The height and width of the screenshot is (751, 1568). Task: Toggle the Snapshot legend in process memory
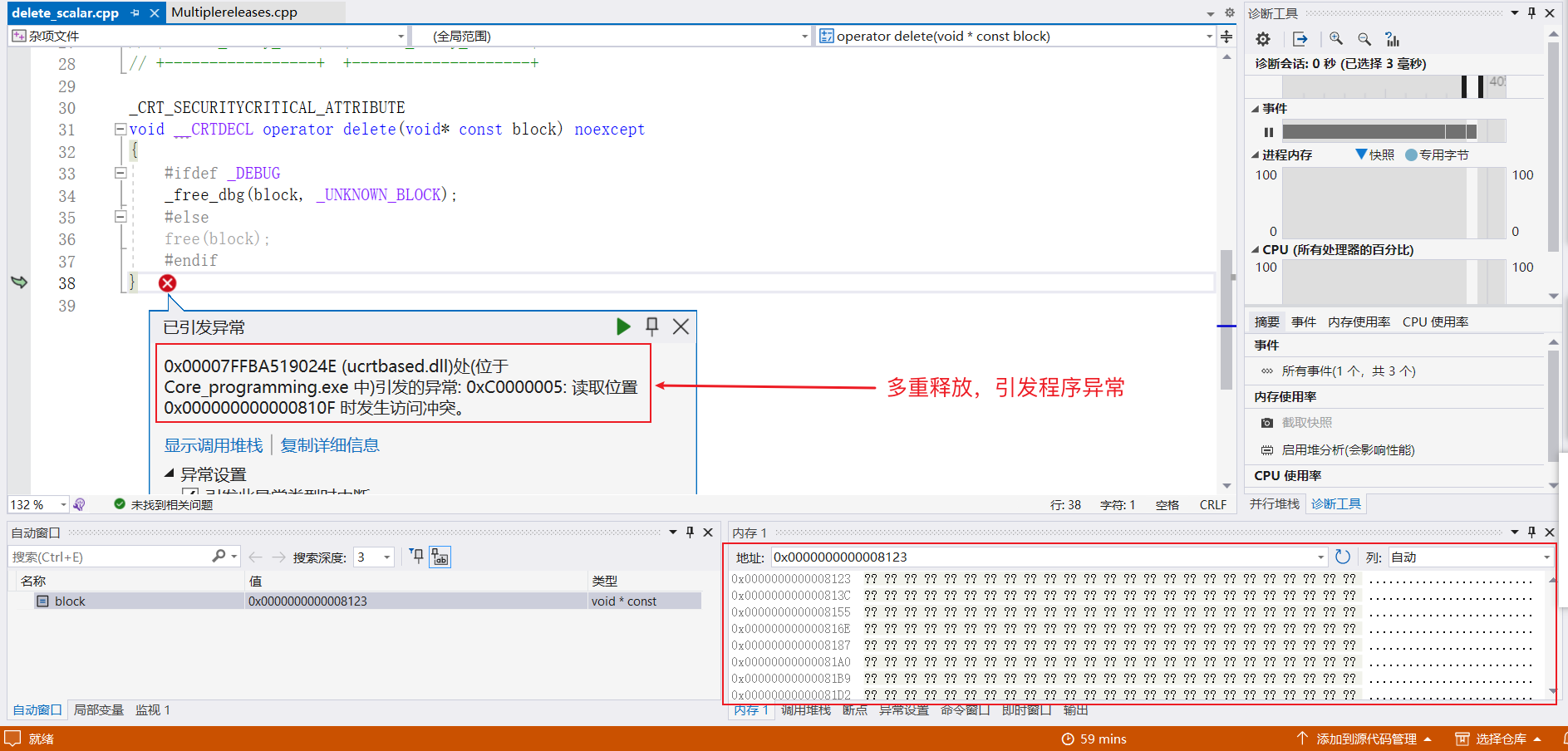pos(1376,155)
